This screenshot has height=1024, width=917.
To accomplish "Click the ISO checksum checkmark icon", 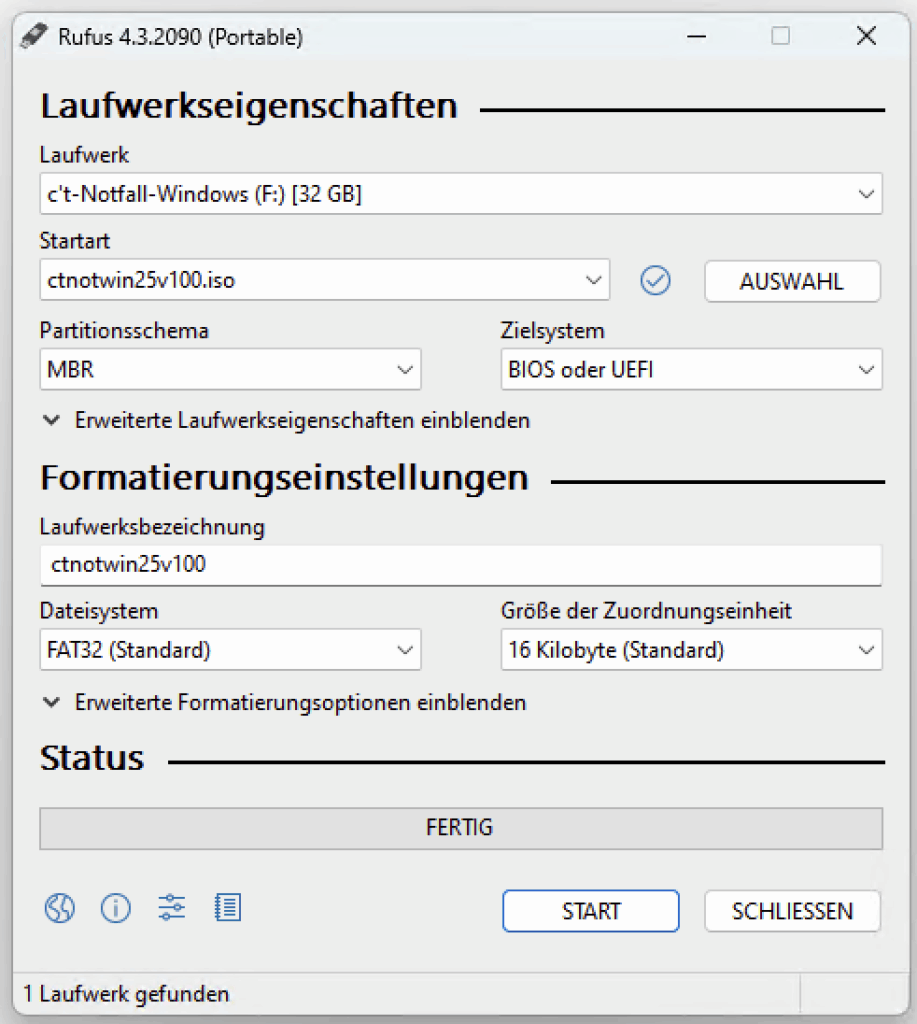I will (655, 281).
